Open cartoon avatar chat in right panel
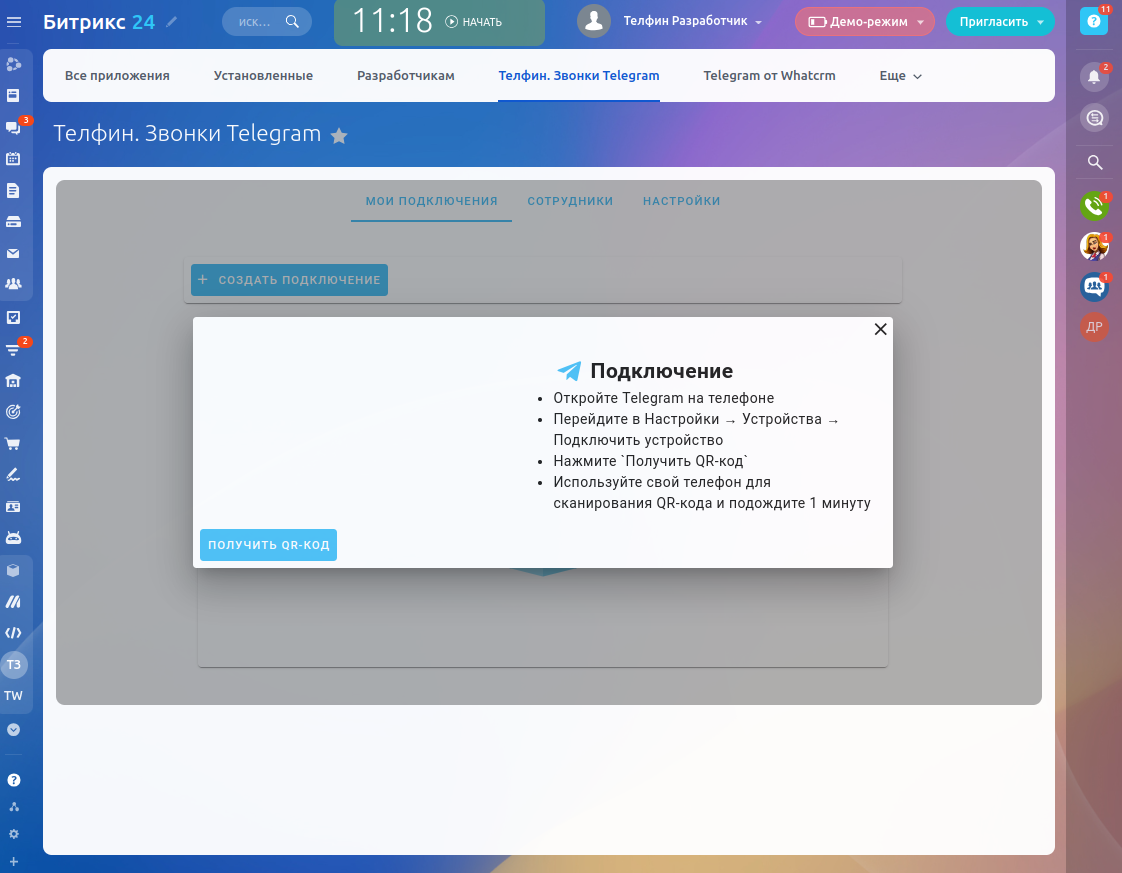This screenshot has height=873, width=1122. [1094, 247]
